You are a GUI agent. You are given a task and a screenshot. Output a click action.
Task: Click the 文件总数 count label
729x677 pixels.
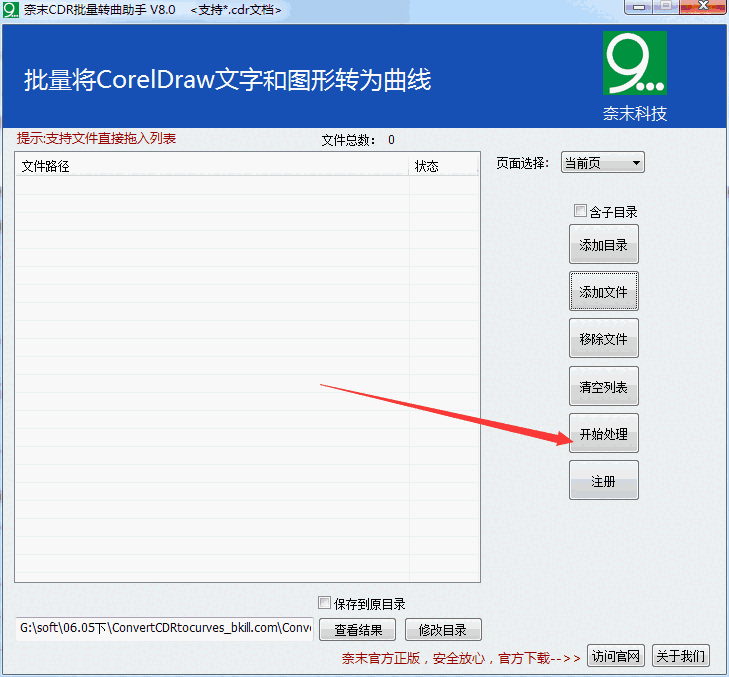pyautogui.click(x=358, y=140)
